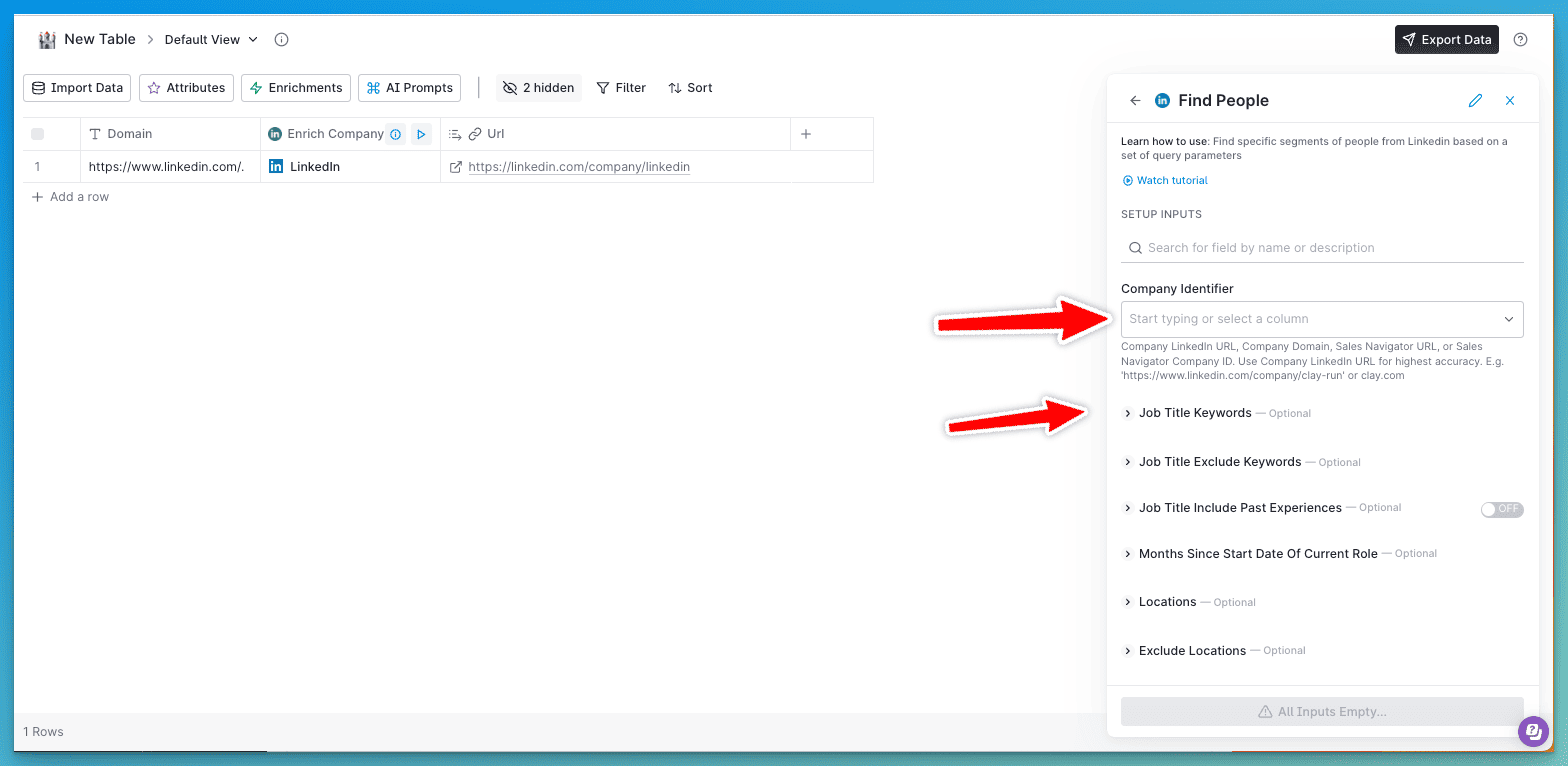1568x766 pixels.
Task: Run the Enrich Company column play icon
Action: click(421, 134)
